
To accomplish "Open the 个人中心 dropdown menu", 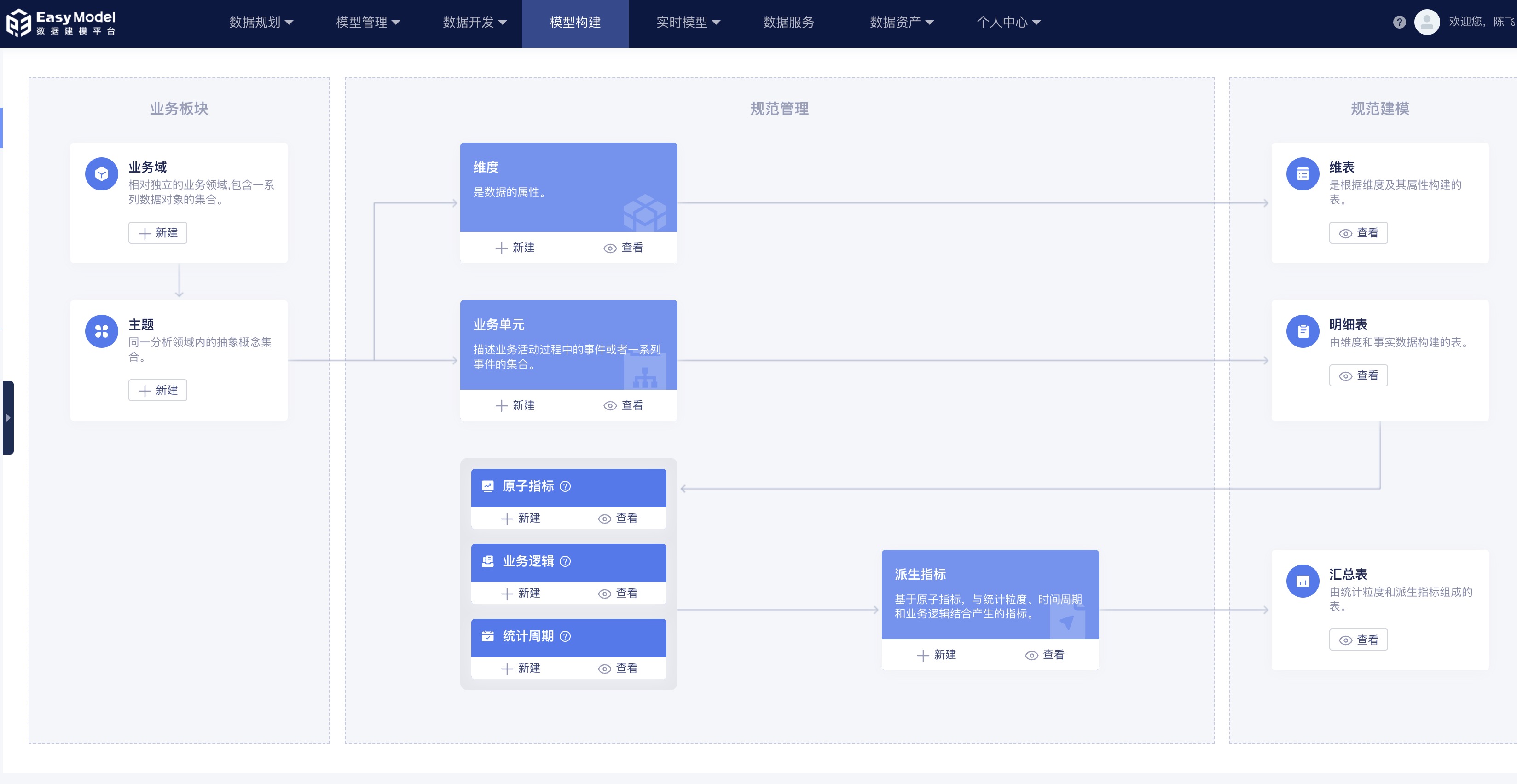I will 1009,23.
